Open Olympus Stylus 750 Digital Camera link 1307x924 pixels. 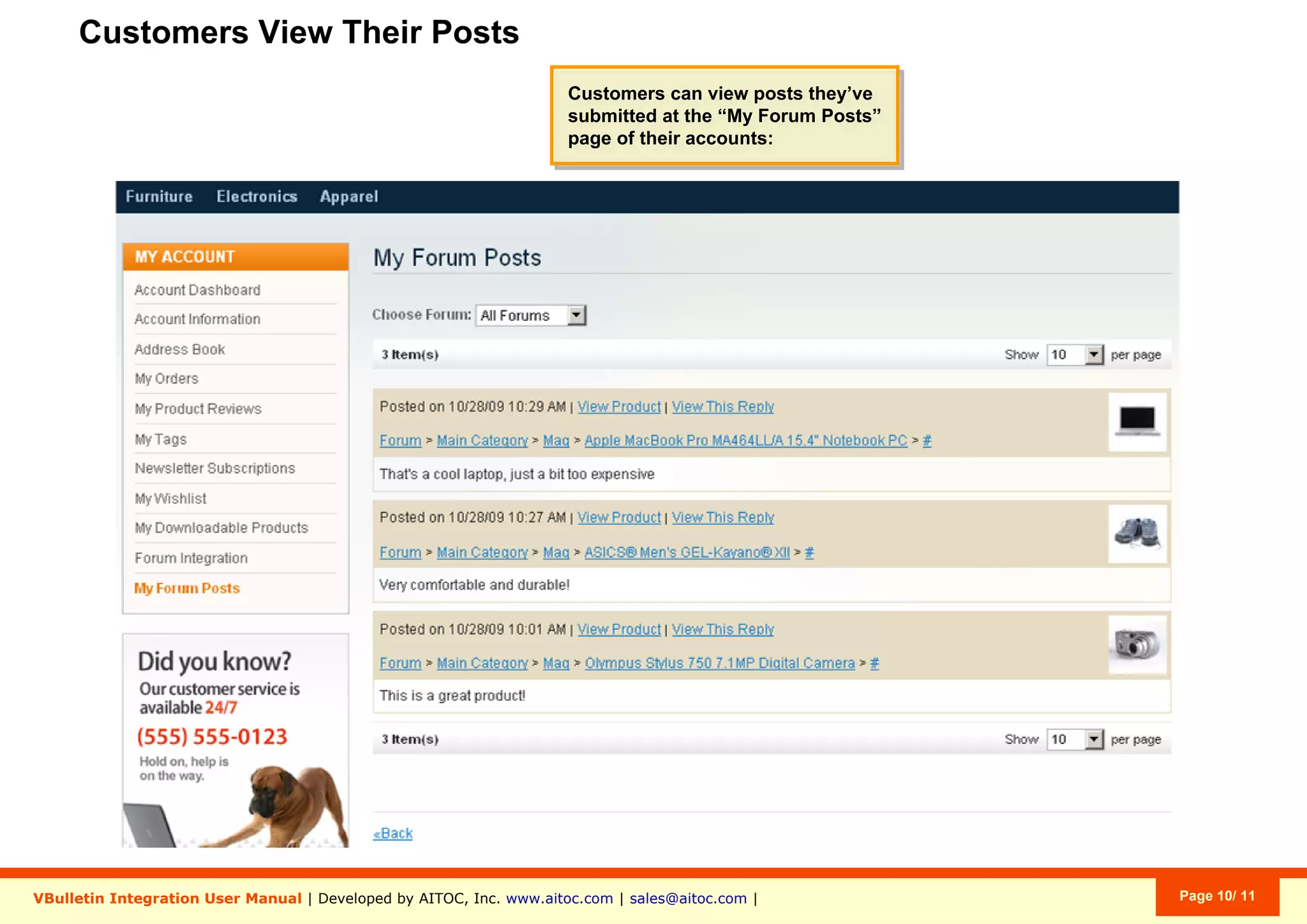[719, 663]
